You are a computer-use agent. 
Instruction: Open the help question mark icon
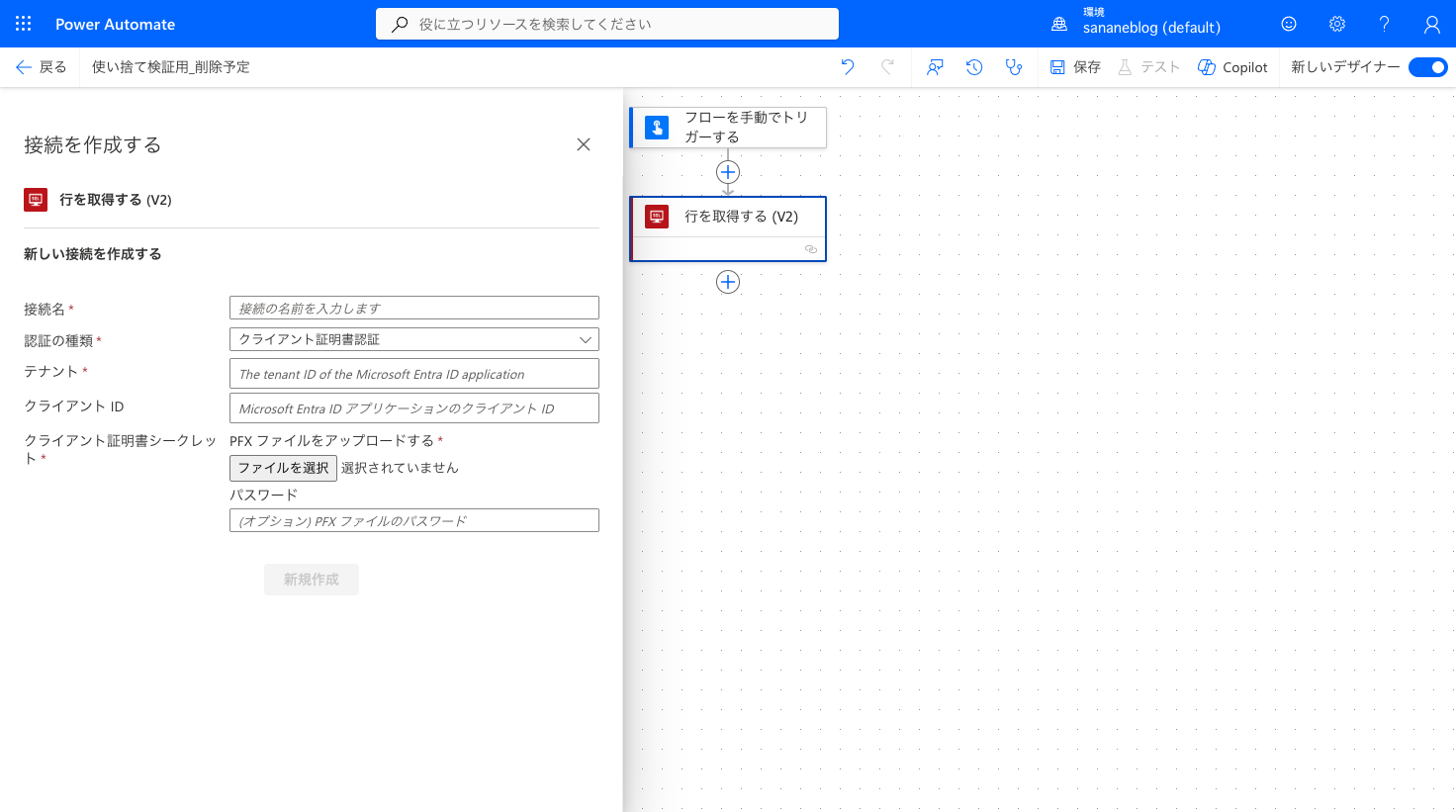point(1385,24)
